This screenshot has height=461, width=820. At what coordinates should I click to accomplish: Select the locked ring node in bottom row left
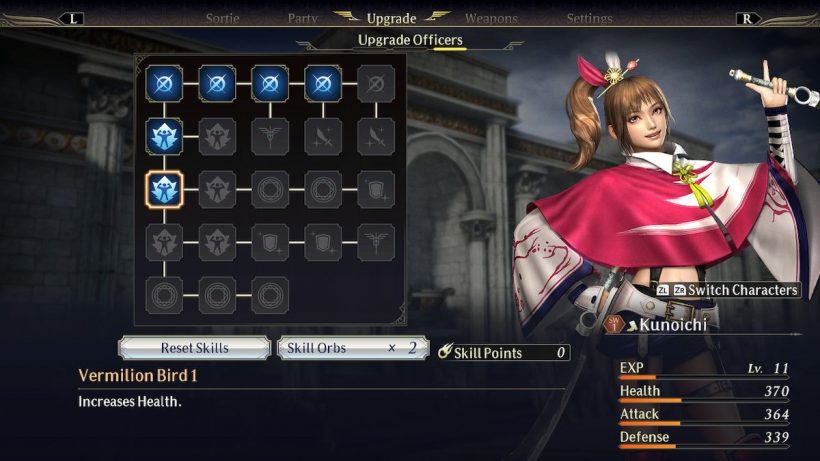[164, 295]
